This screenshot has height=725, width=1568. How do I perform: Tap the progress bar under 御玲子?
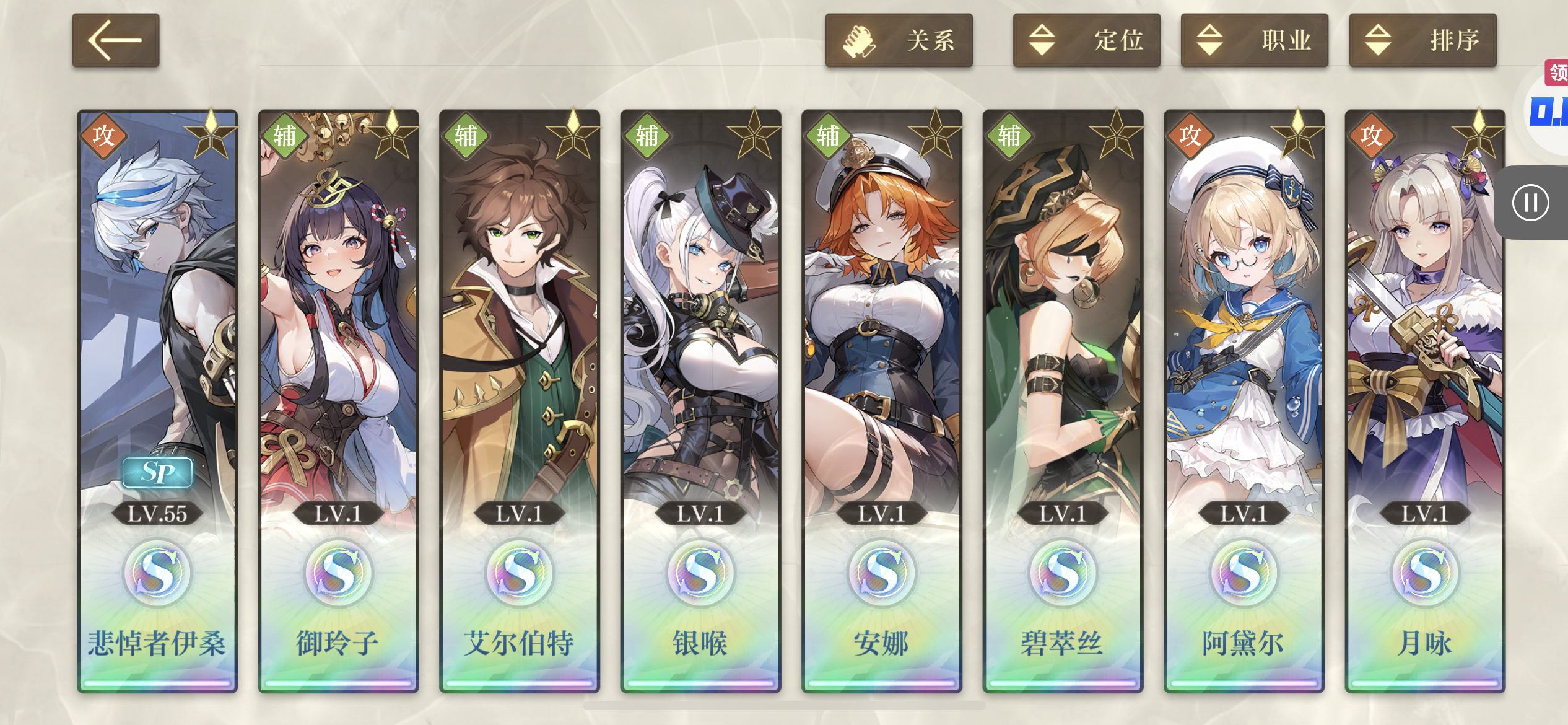click(338, 683)
